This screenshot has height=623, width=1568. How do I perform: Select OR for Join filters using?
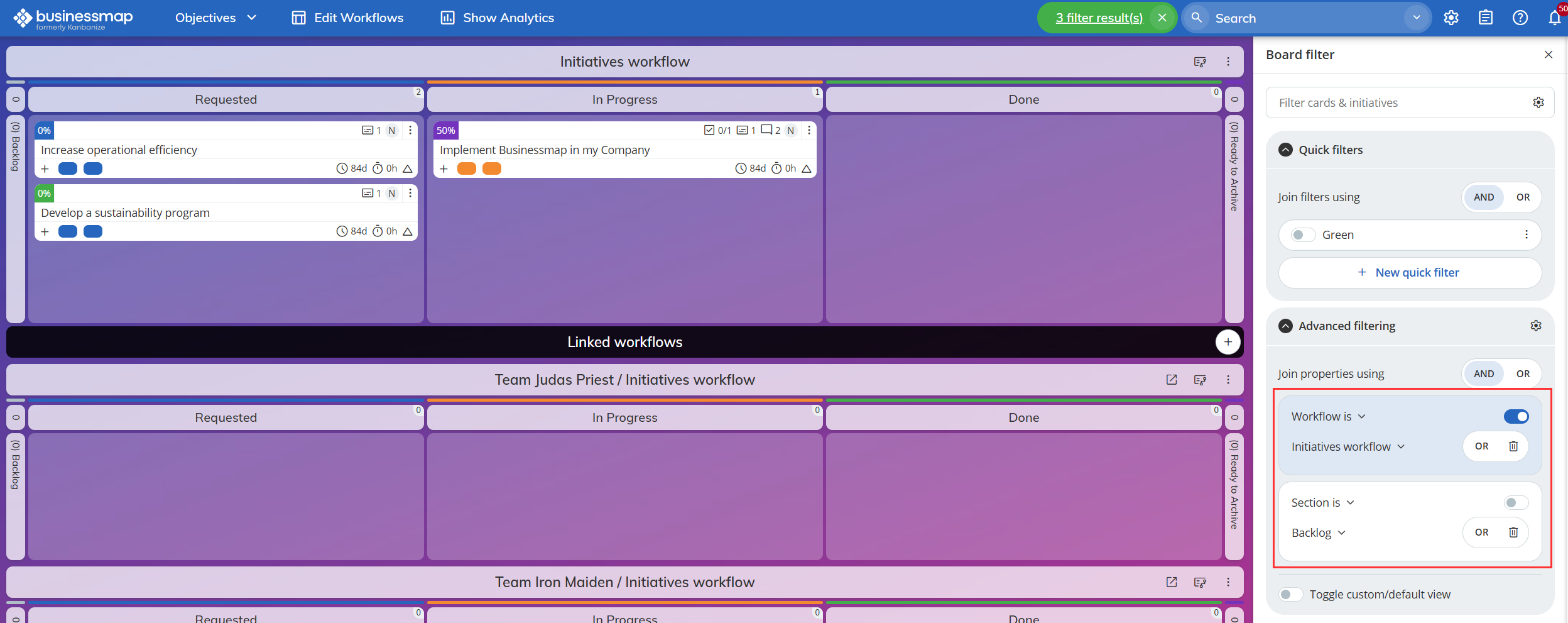pos(1523,197)
